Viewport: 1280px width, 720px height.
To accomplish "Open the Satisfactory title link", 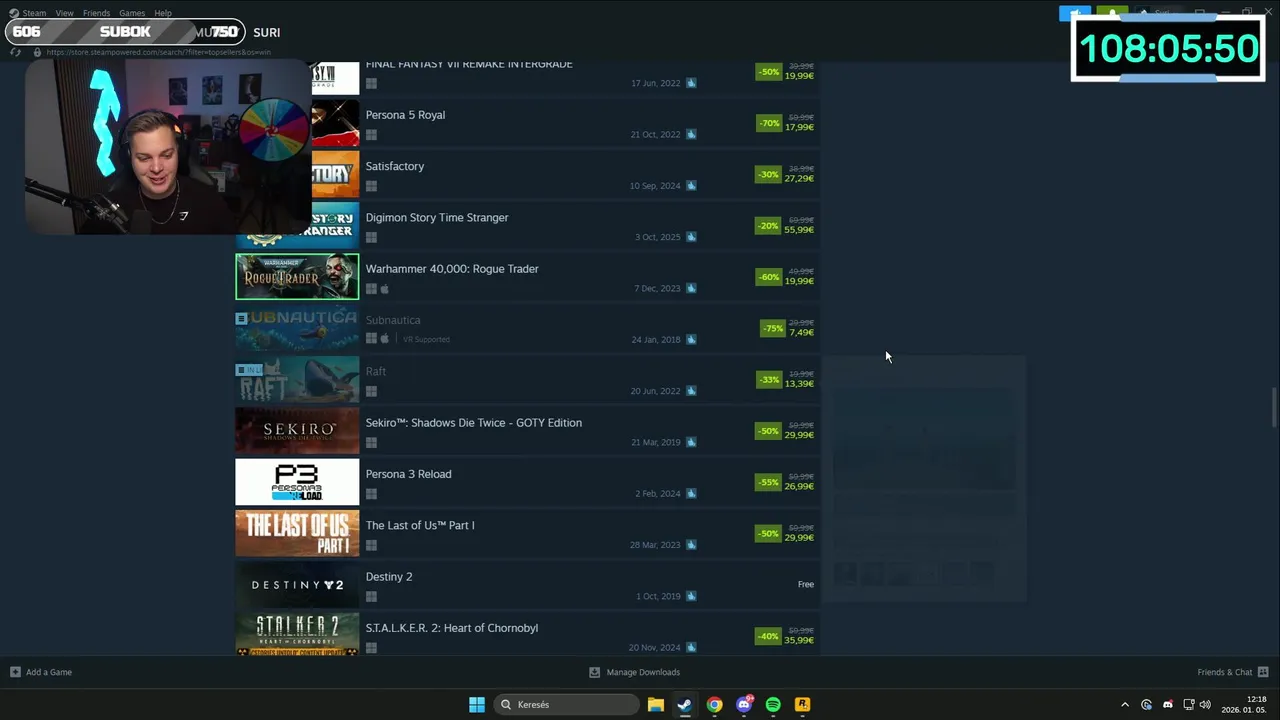I will (x=395, y=166).
